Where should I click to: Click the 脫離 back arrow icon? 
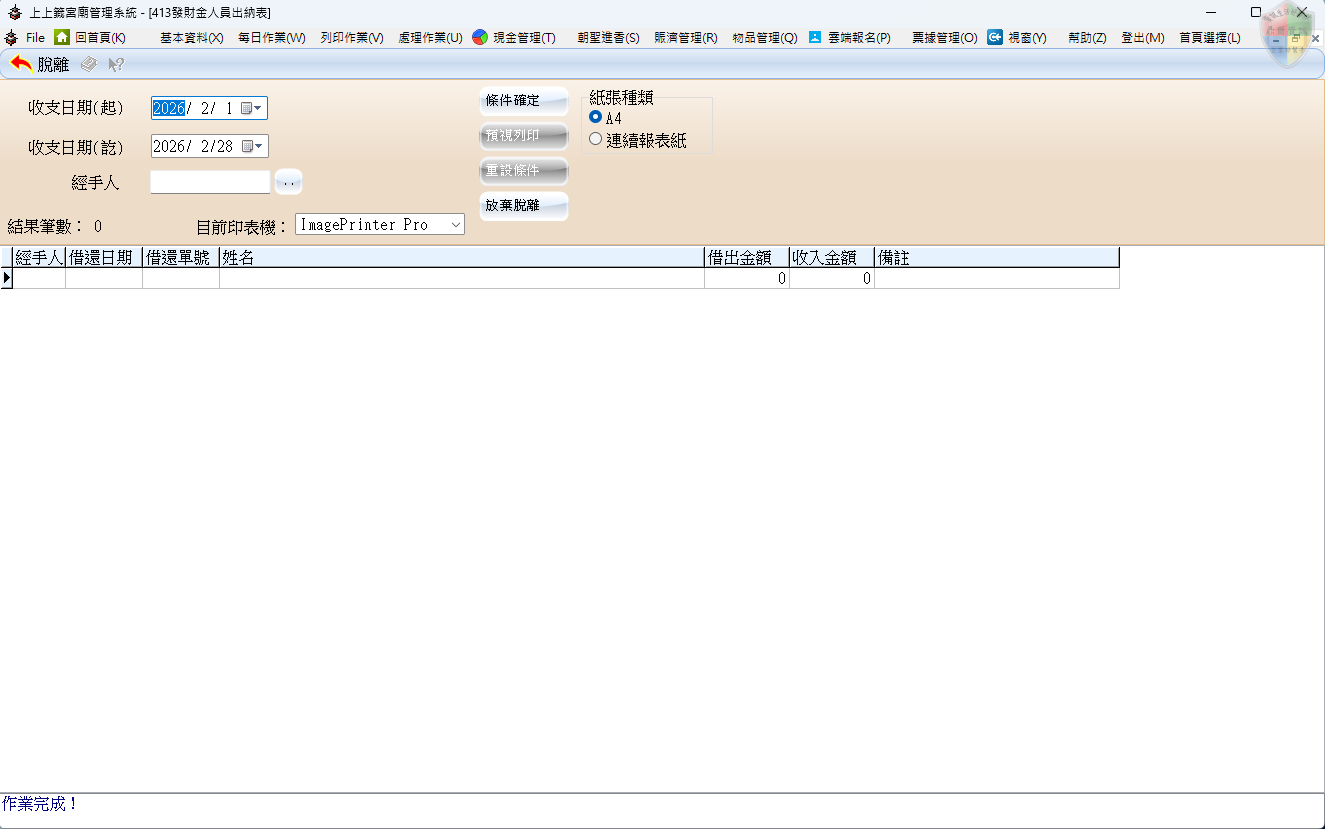[x=21, y=64]
